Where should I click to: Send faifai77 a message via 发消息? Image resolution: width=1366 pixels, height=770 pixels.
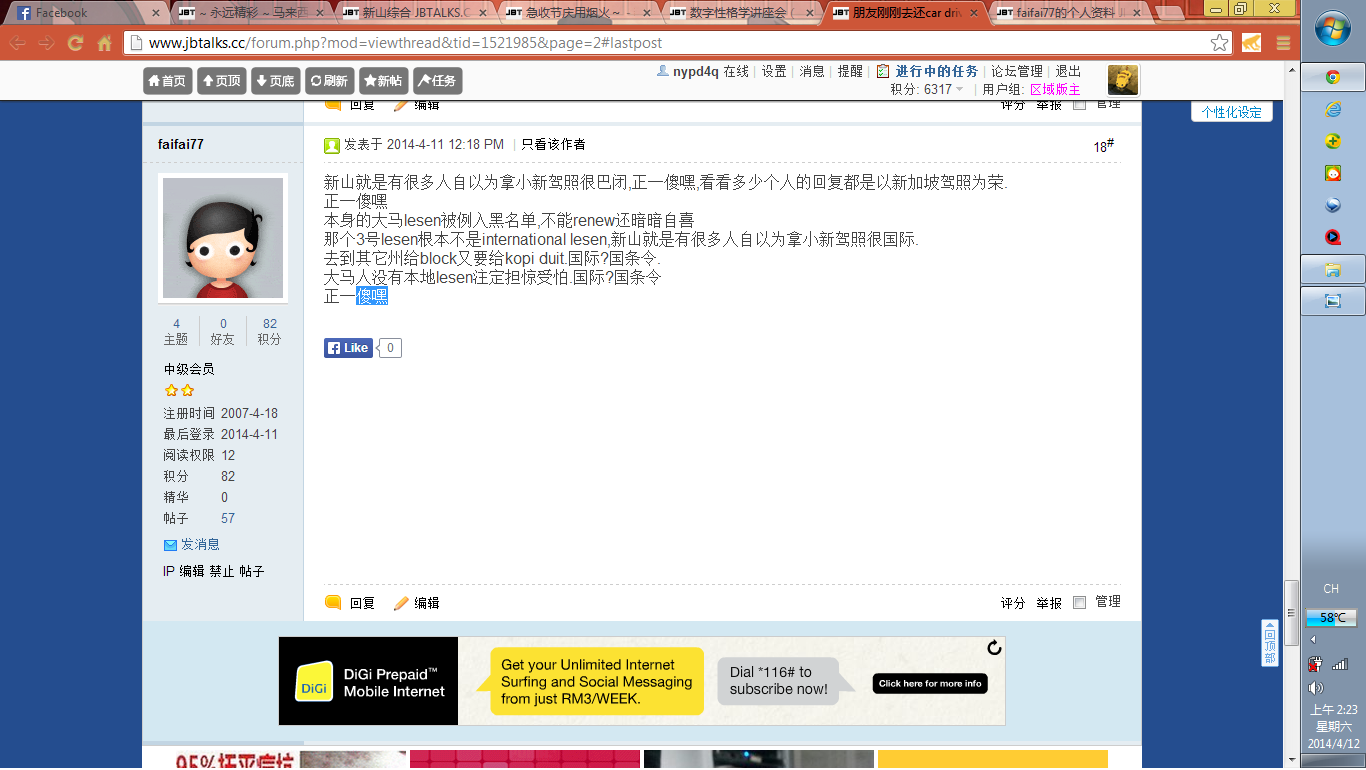[x=199, y=544]
